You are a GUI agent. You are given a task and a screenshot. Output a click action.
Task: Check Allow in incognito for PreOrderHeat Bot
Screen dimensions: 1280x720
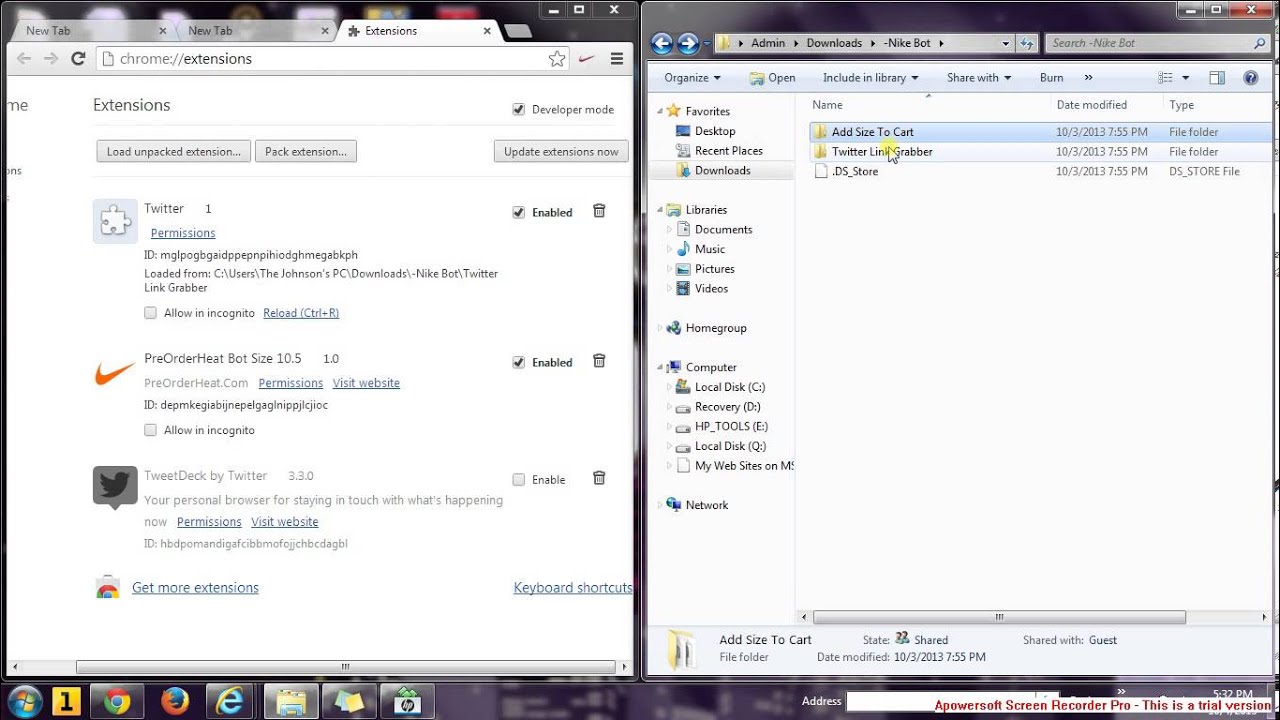pyautogui.click(x=150, y=429)
